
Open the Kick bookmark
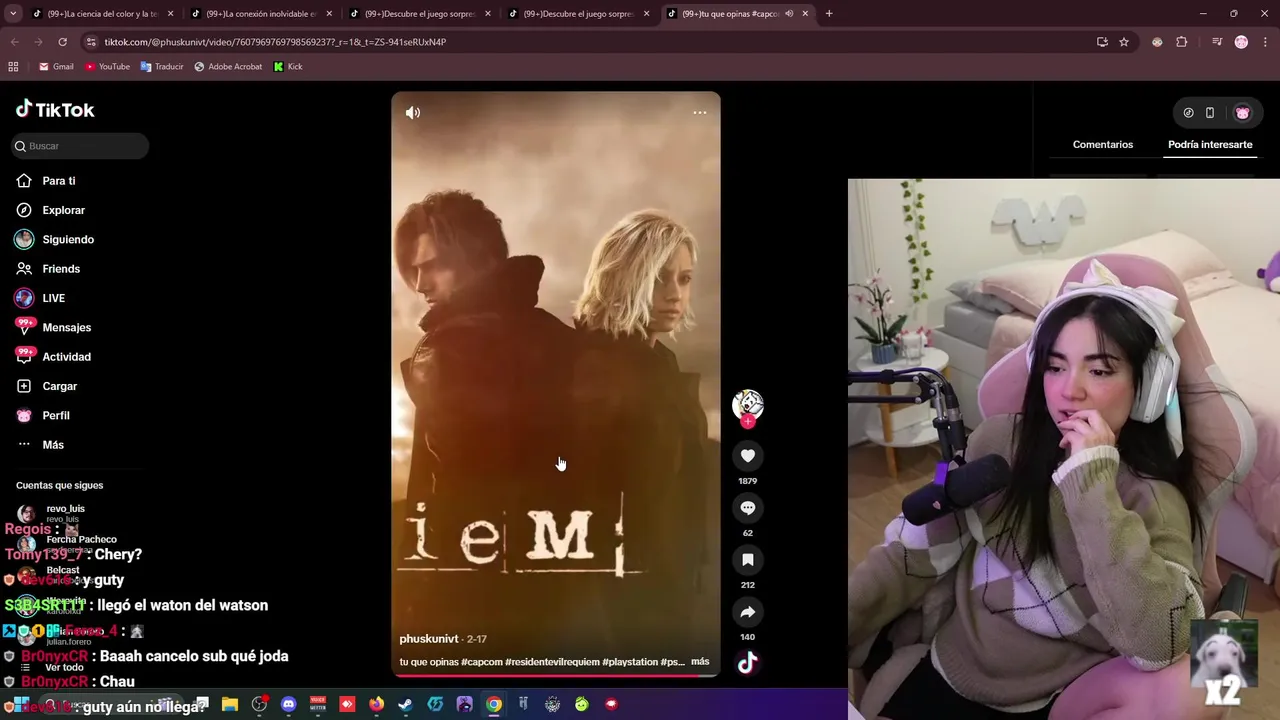click(288, 67)
